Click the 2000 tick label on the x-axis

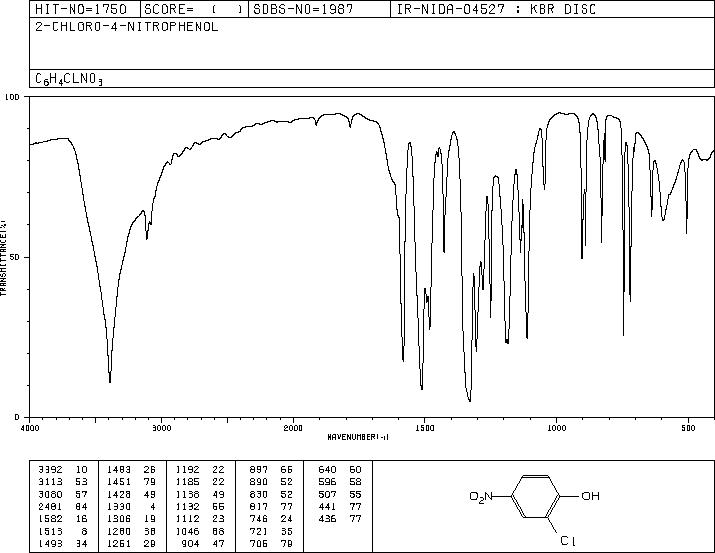[293, 428]
